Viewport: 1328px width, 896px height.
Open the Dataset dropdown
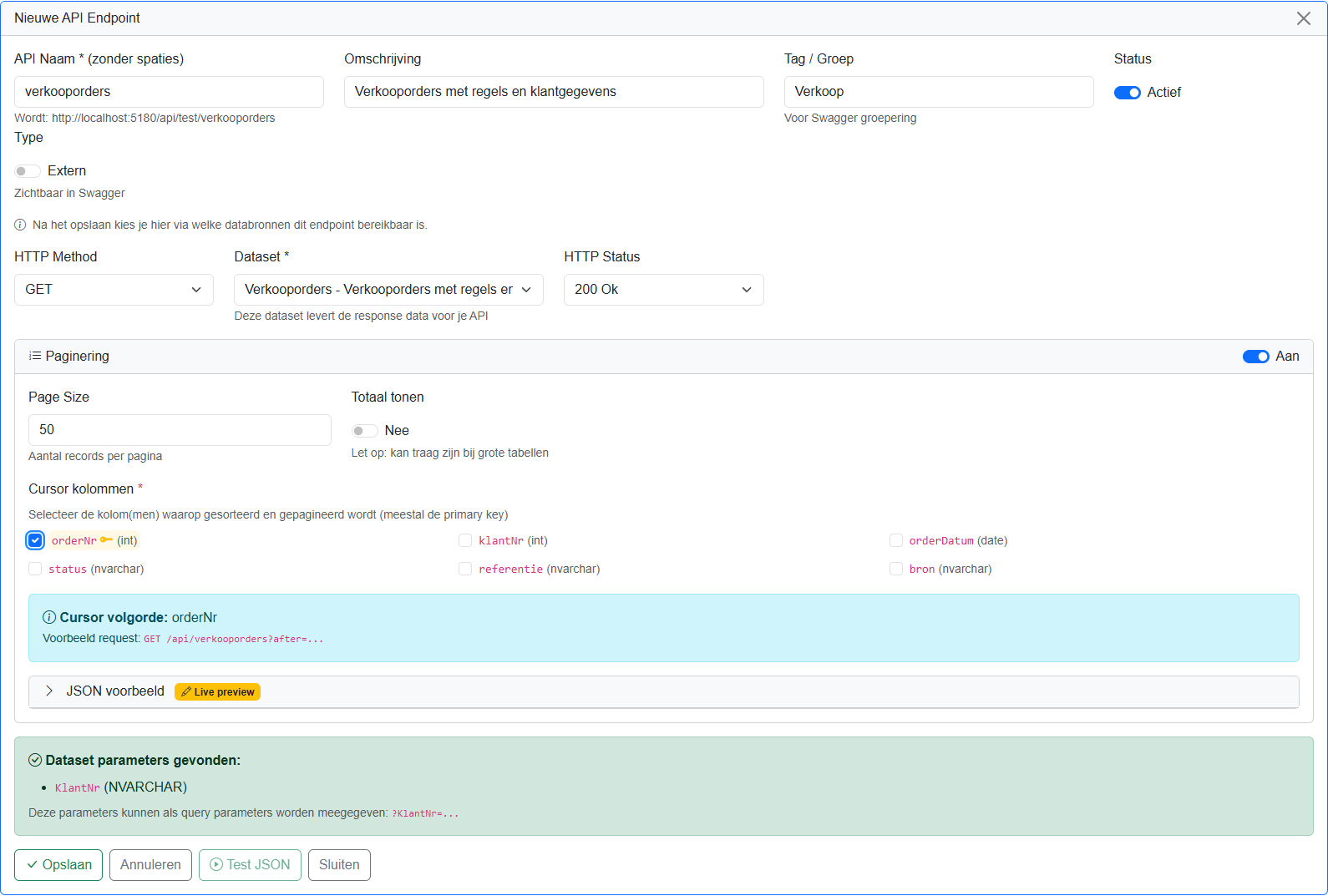(x=388, y=290)
